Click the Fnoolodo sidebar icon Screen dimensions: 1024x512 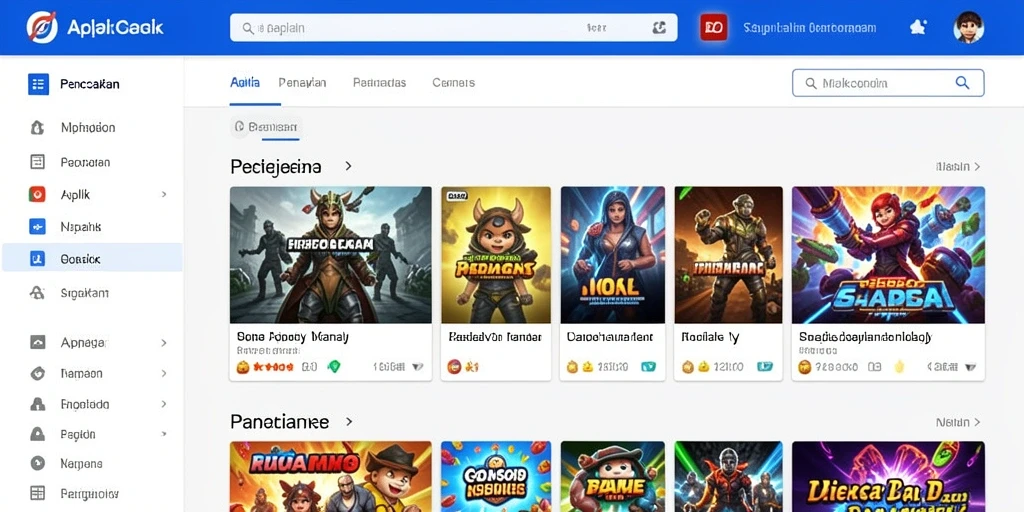point(38,404)
